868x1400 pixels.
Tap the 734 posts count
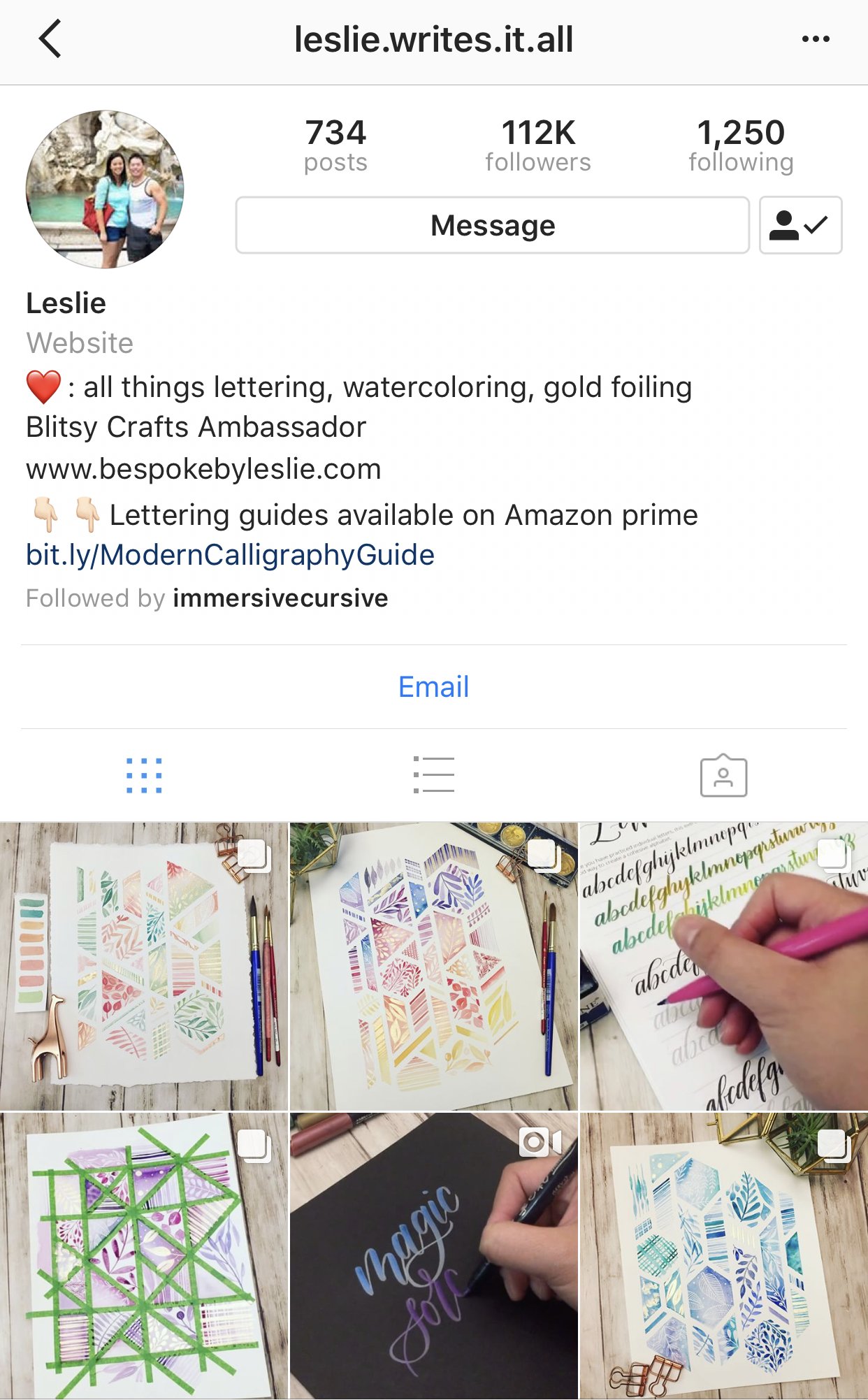coord(335,145)
